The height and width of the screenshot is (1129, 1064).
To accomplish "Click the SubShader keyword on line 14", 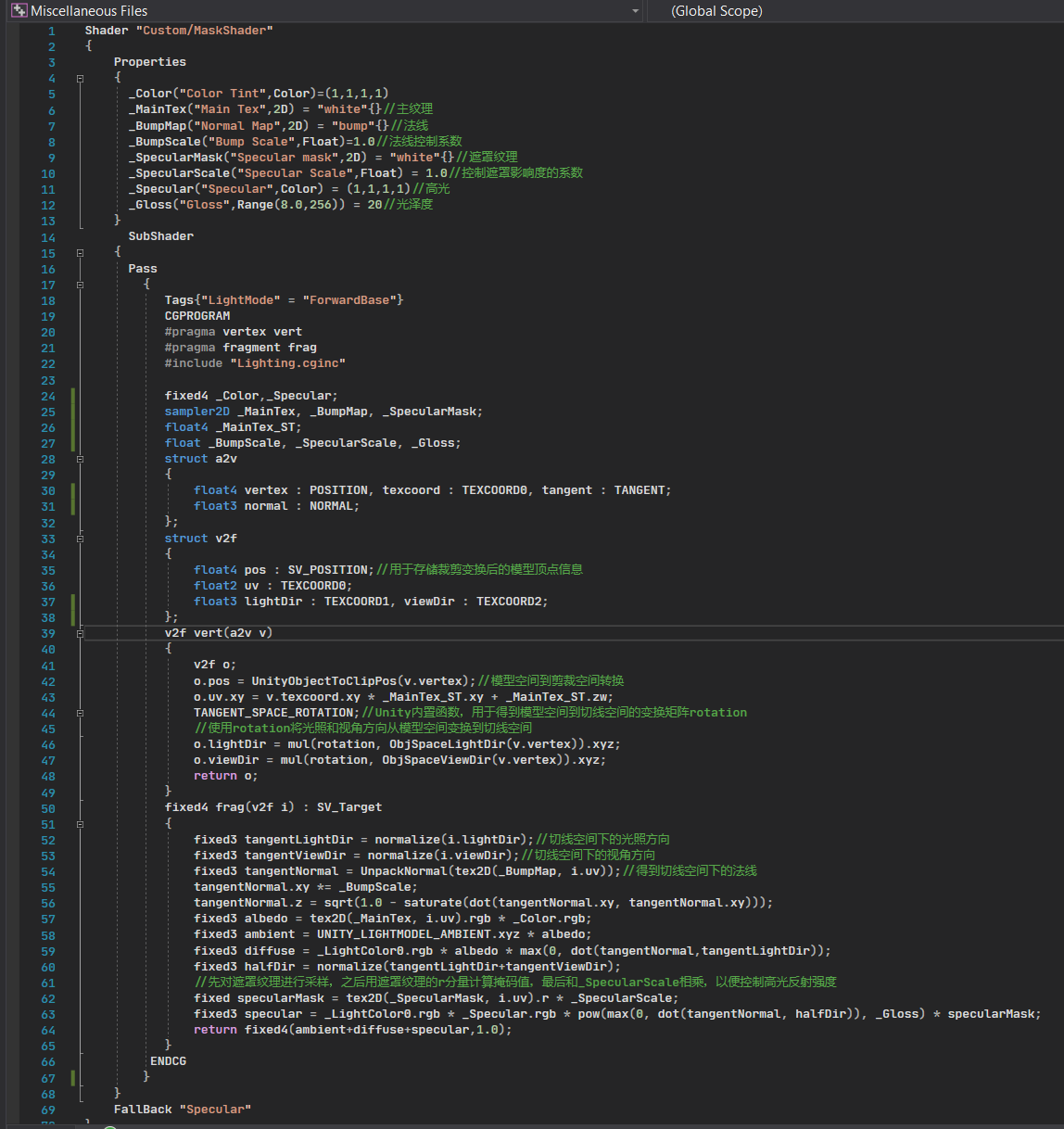I will (161, 236).
